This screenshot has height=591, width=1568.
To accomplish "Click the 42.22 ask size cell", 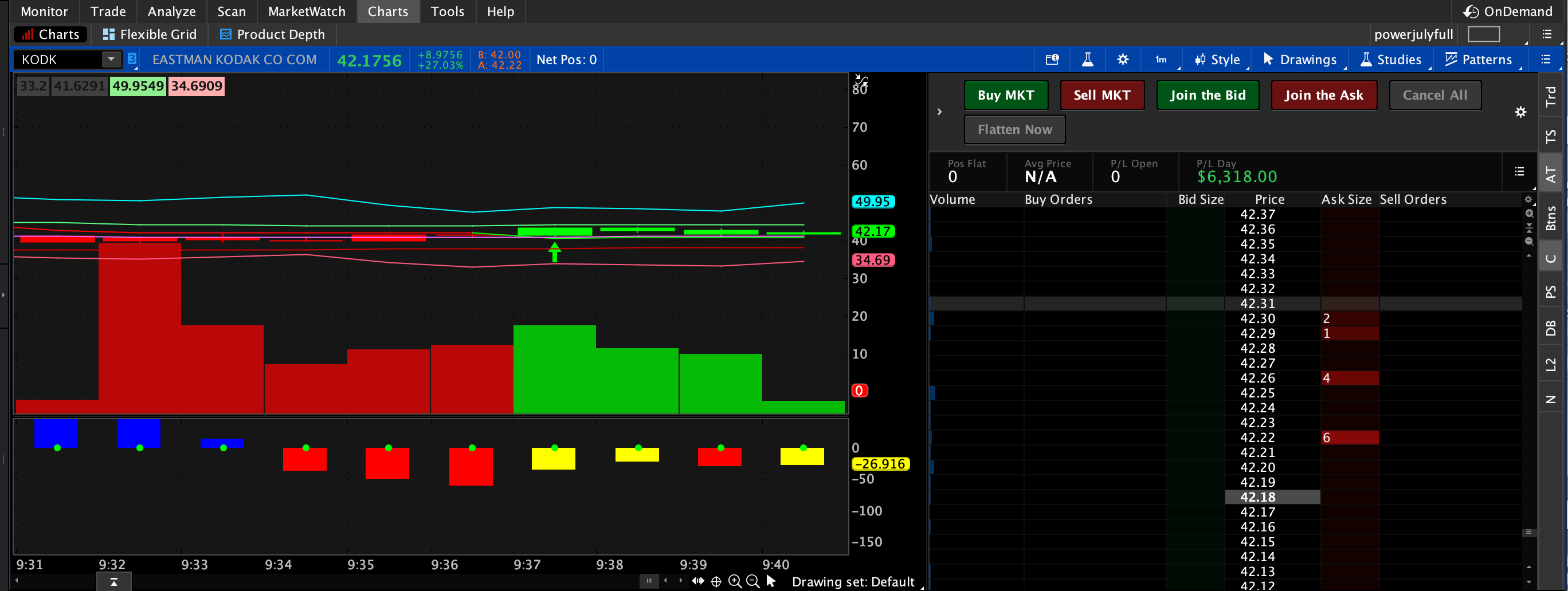I will tap(1349, 438).
